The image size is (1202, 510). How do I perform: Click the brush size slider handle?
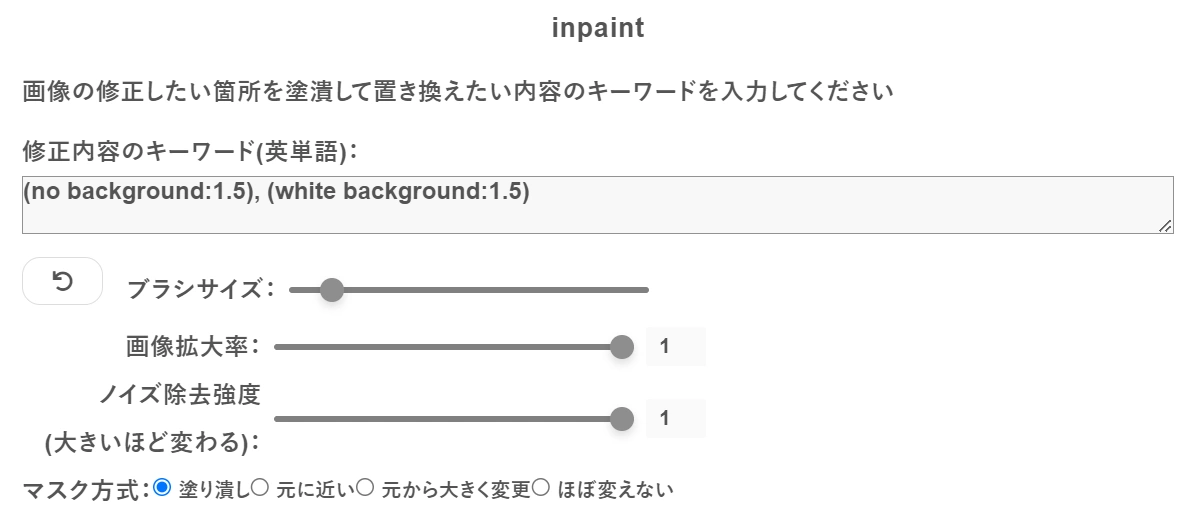point(331,290)
